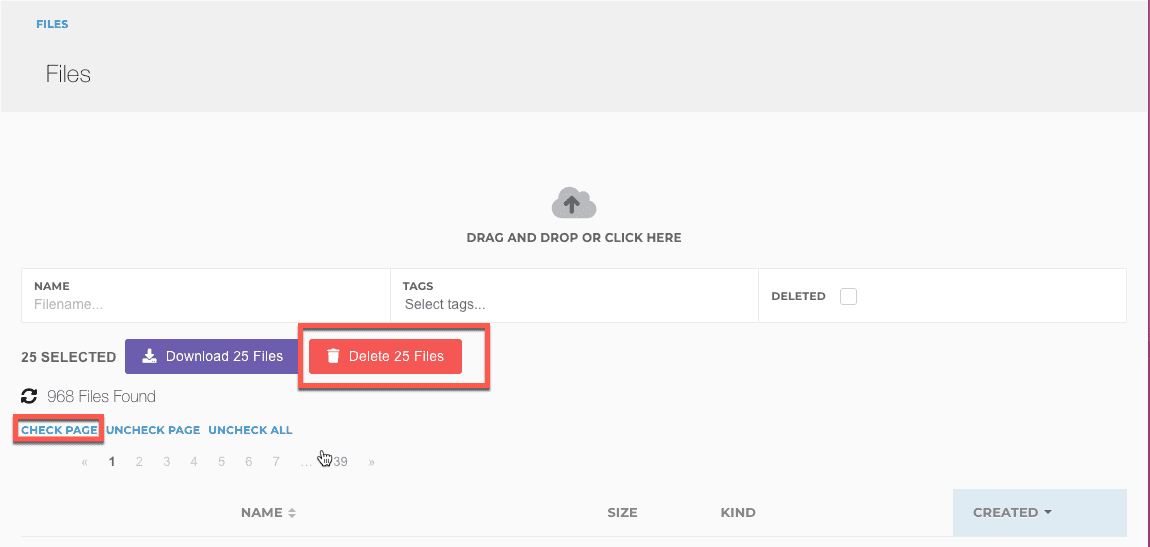Click the Check Page link

click(59, 430)
